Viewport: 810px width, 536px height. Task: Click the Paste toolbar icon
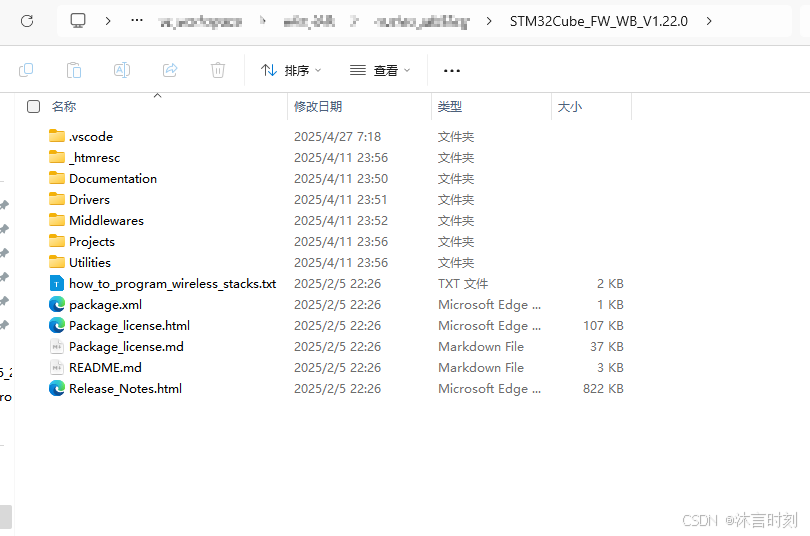(x=74, y=70)
